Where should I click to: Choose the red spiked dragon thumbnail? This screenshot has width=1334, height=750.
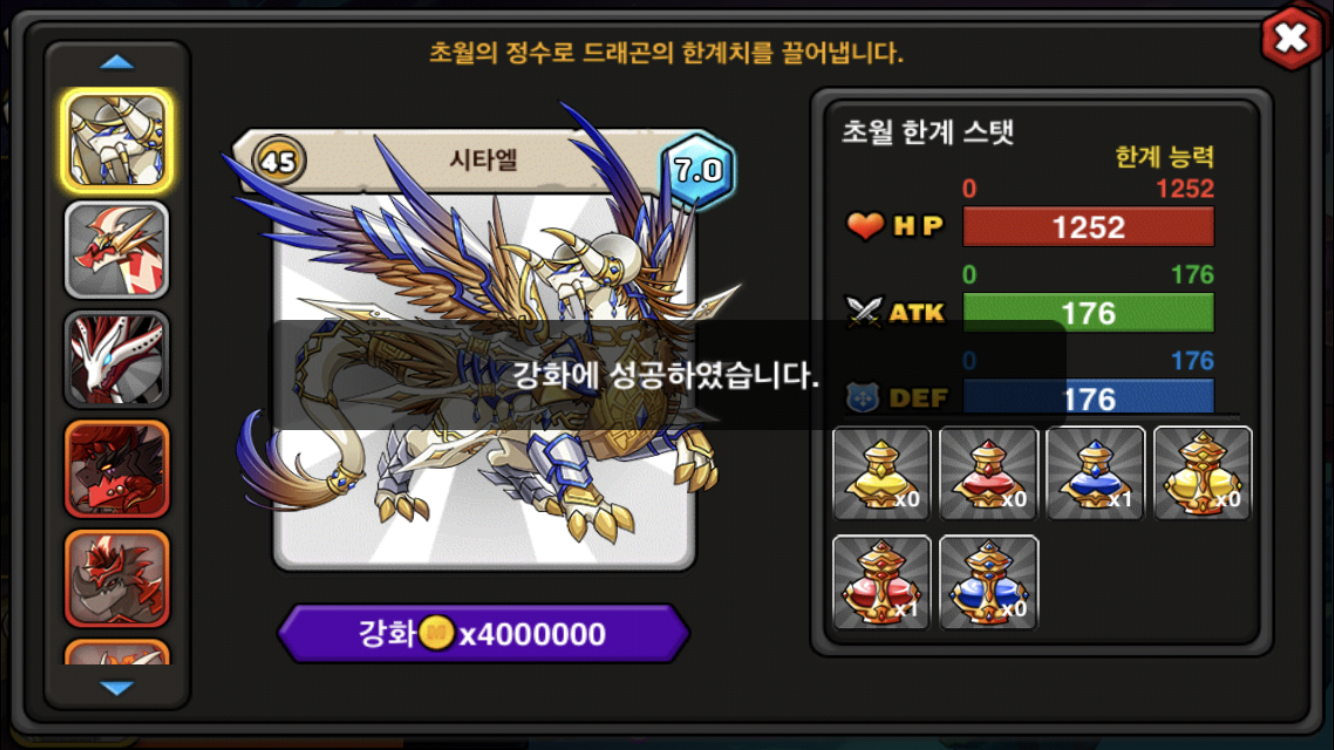click(117, 250)
